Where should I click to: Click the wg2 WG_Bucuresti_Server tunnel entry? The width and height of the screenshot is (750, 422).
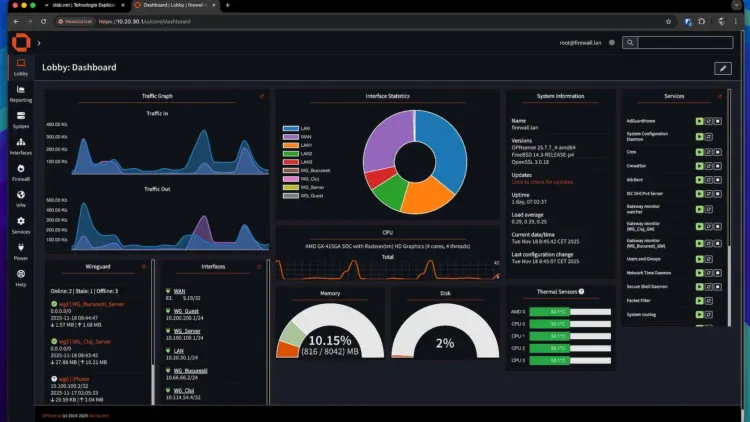[x=91, y=304]
